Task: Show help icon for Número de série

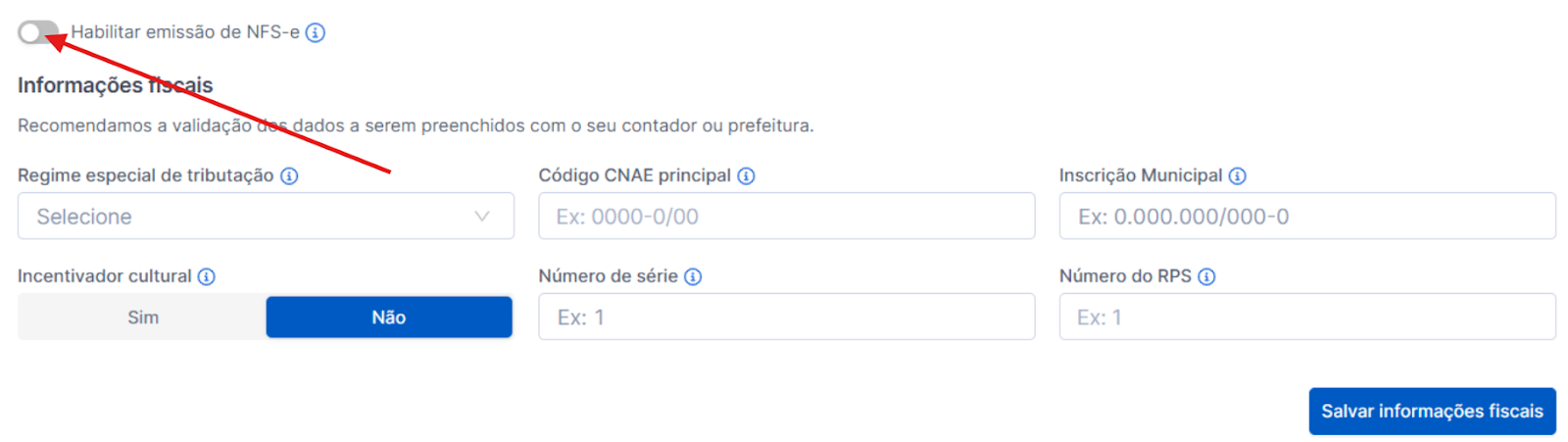Action: click(693, 276)
